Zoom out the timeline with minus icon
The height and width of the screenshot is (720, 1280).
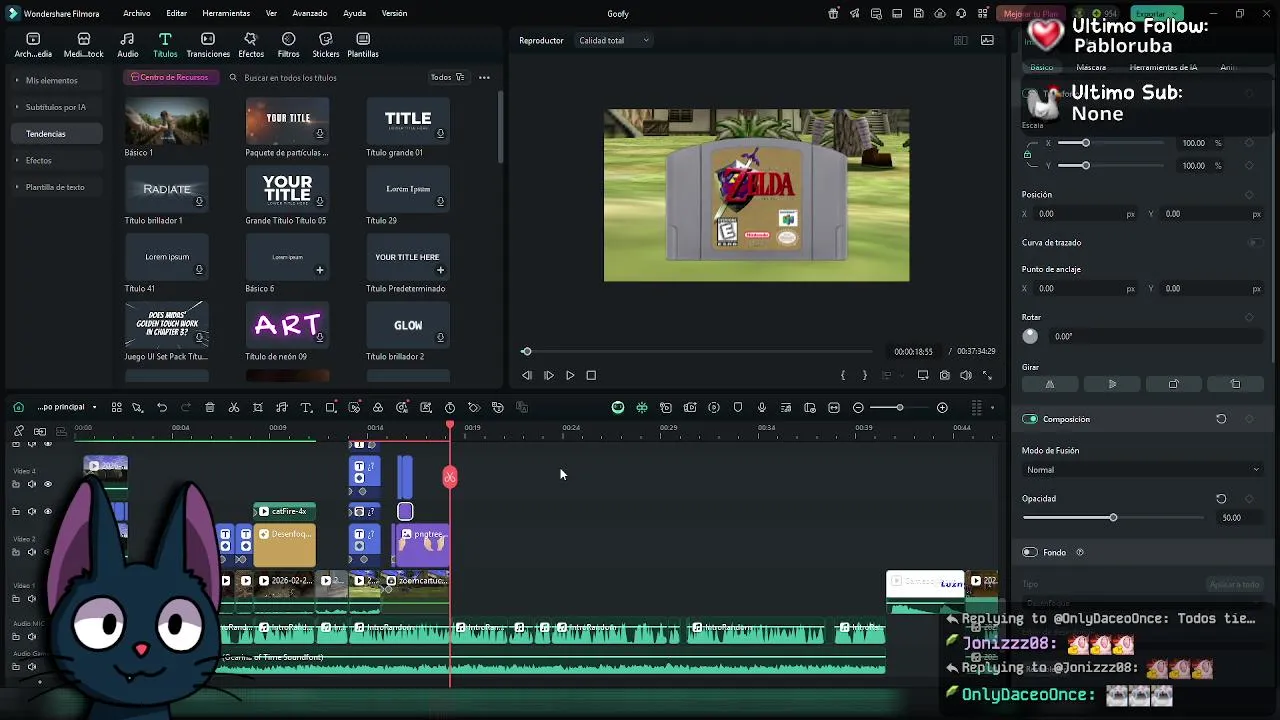click(x=858, y=407)
